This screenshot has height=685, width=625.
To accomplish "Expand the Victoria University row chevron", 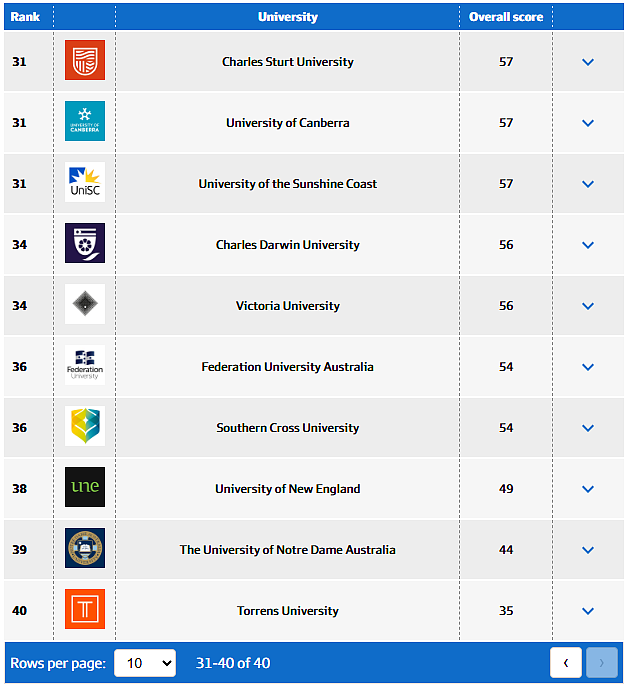I will pos(588,306).
